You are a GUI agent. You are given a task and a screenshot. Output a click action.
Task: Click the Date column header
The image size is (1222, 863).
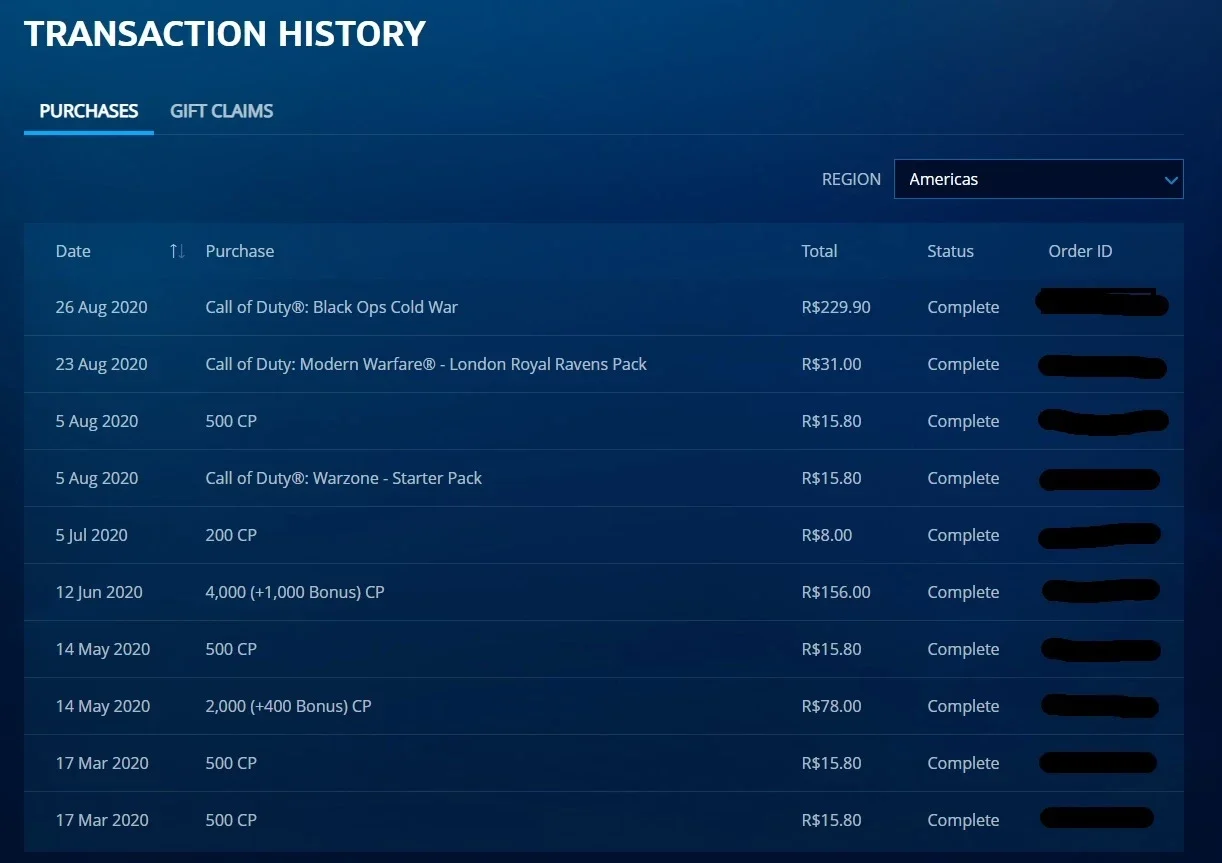(x=73, y=251)
